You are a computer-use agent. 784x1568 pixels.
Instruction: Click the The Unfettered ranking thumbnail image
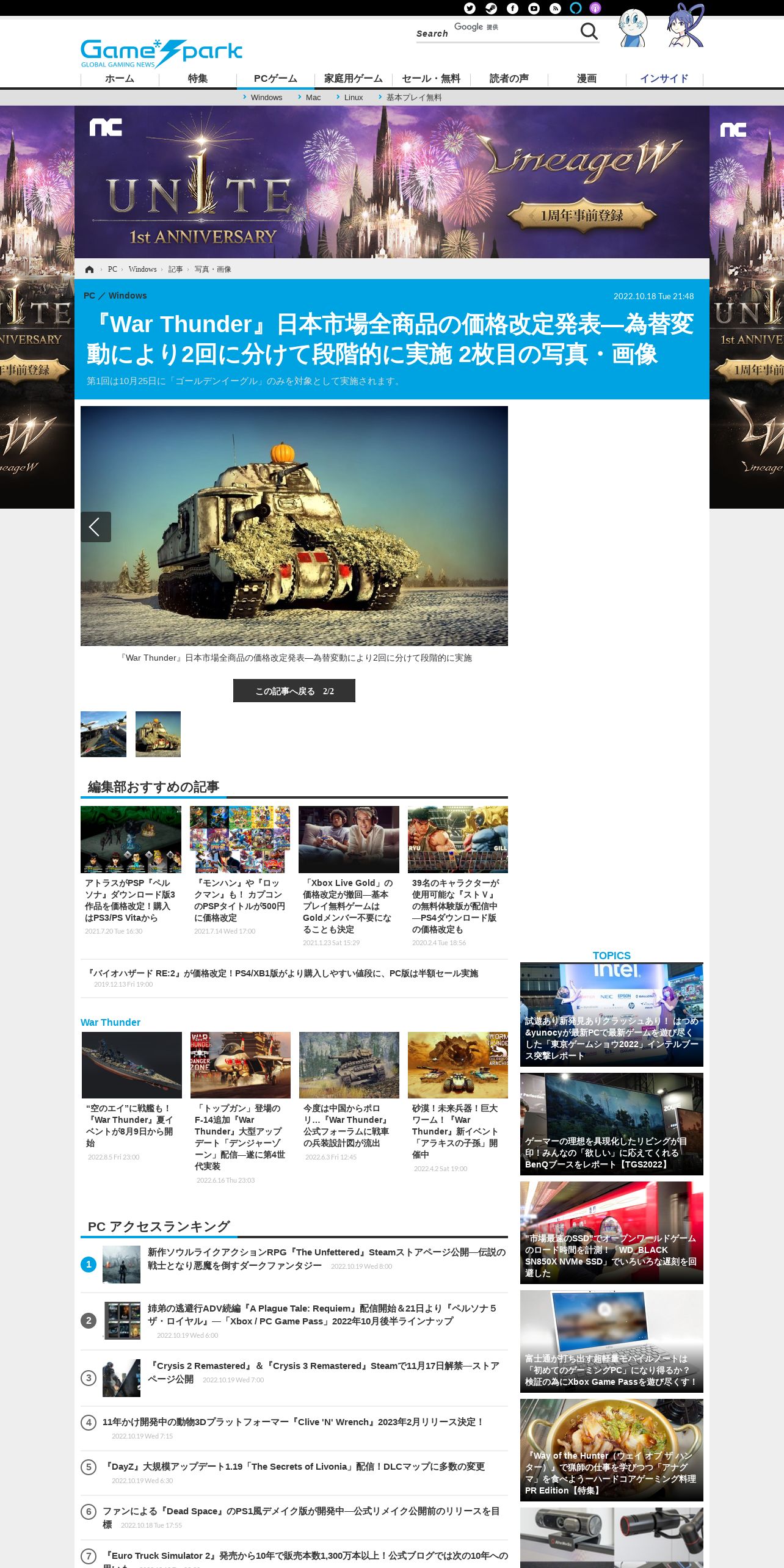click(x=122, y=1265)
